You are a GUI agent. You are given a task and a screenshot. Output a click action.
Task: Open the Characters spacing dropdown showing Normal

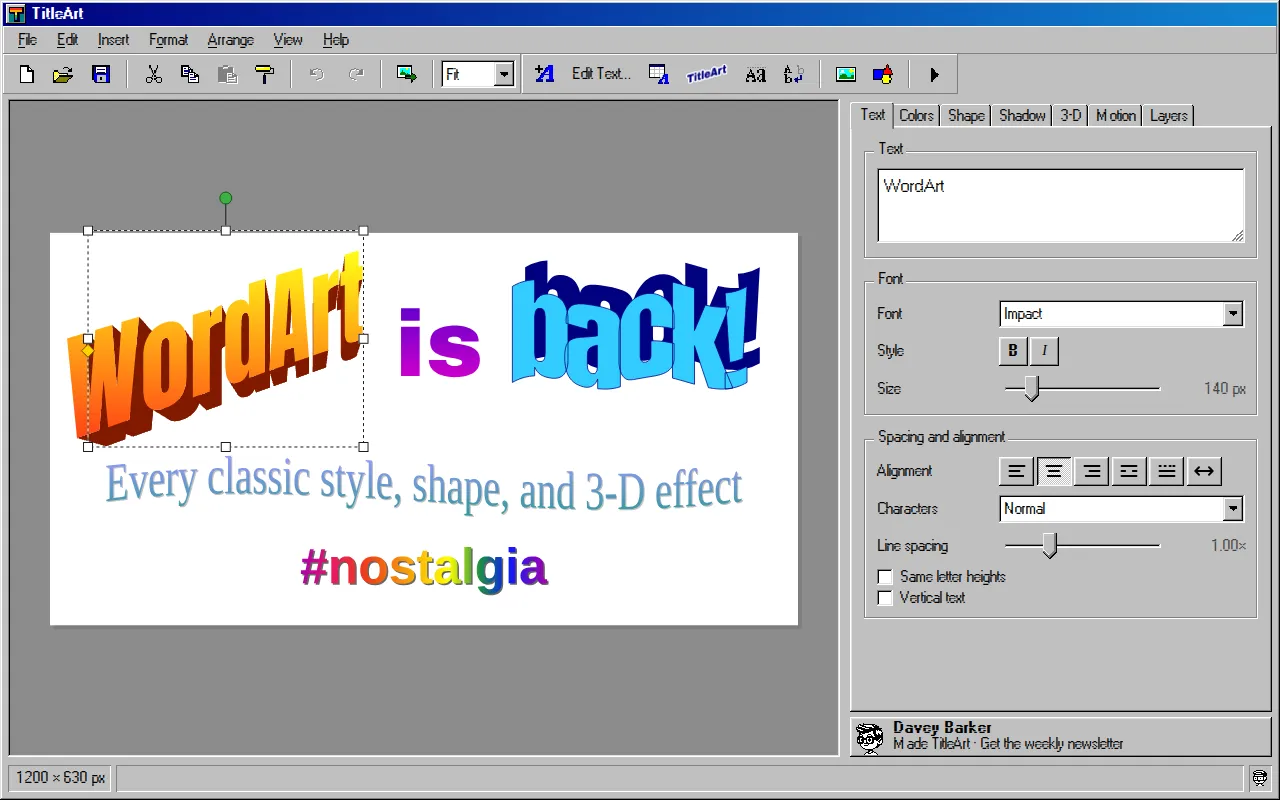1121,509
